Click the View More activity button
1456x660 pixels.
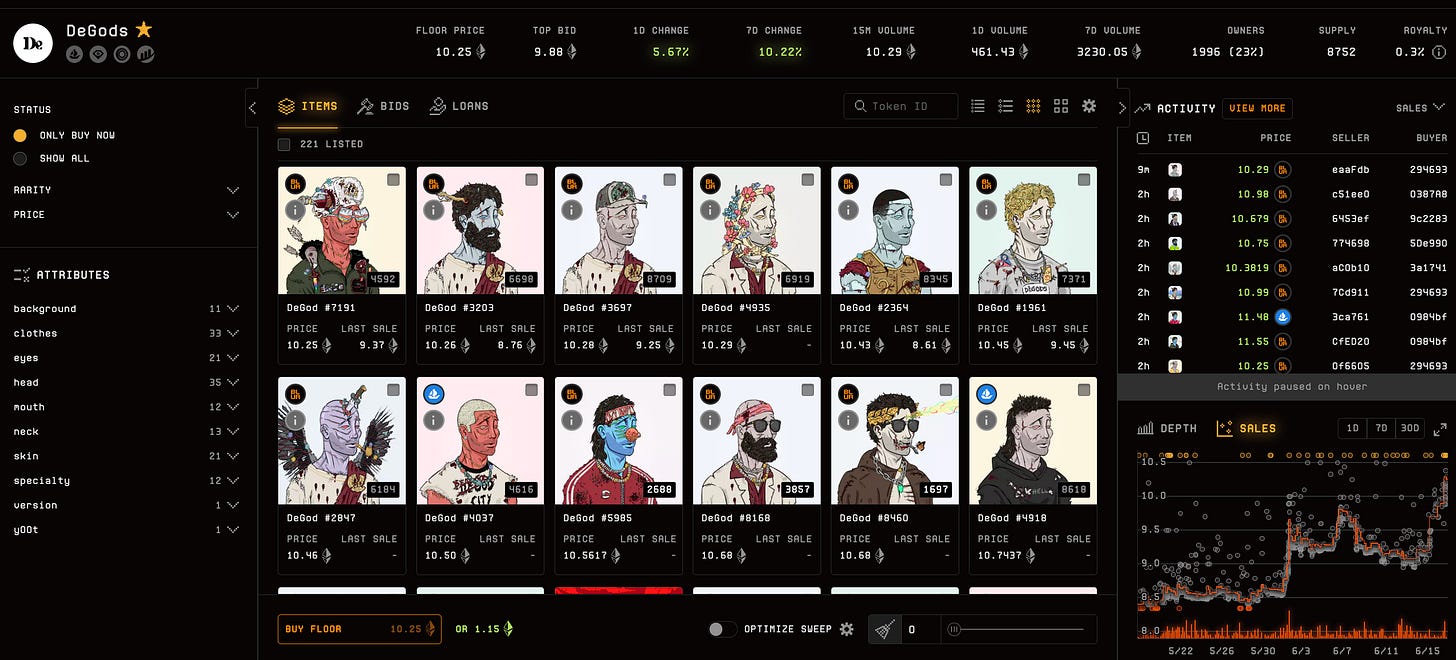pos(1257,108)
